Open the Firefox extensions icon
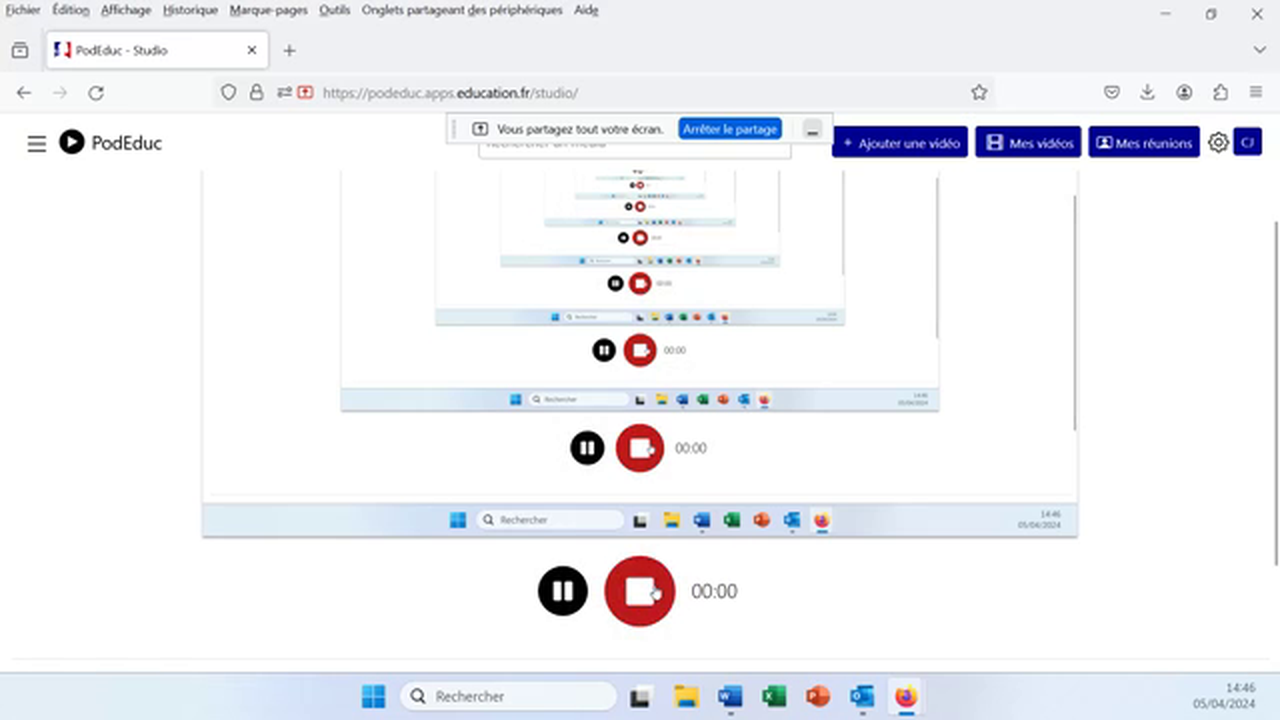The image size is (1280, 720). (x=1220, y=92)
